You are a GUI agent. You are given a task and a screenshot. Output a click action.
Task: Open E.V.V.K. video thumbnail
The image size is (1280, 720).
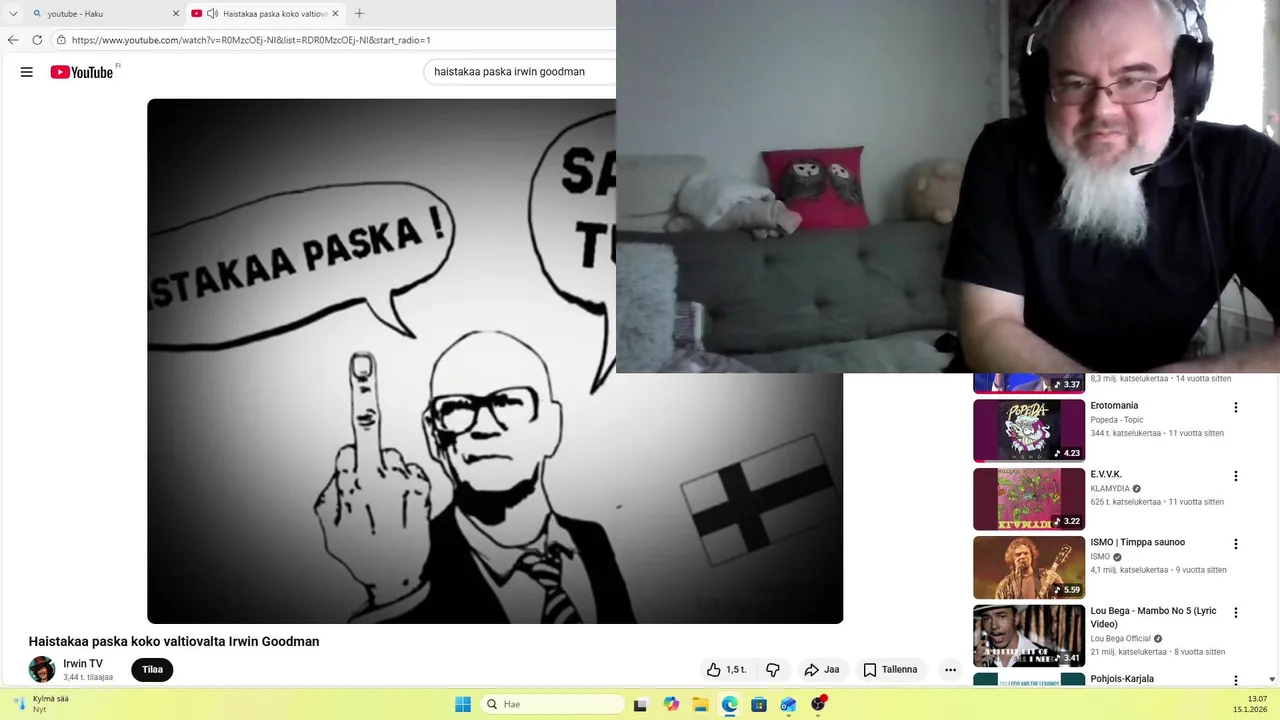1029,499
